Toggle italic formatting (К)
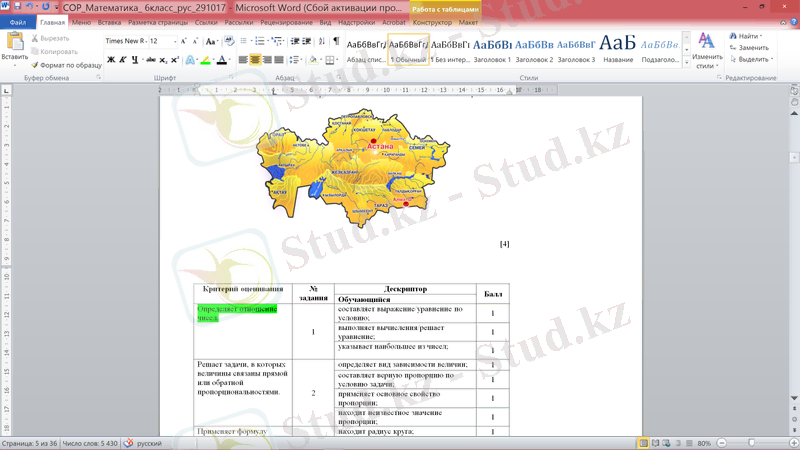The image size is (800, 450). pyautogui.click(x=123, y=60)
